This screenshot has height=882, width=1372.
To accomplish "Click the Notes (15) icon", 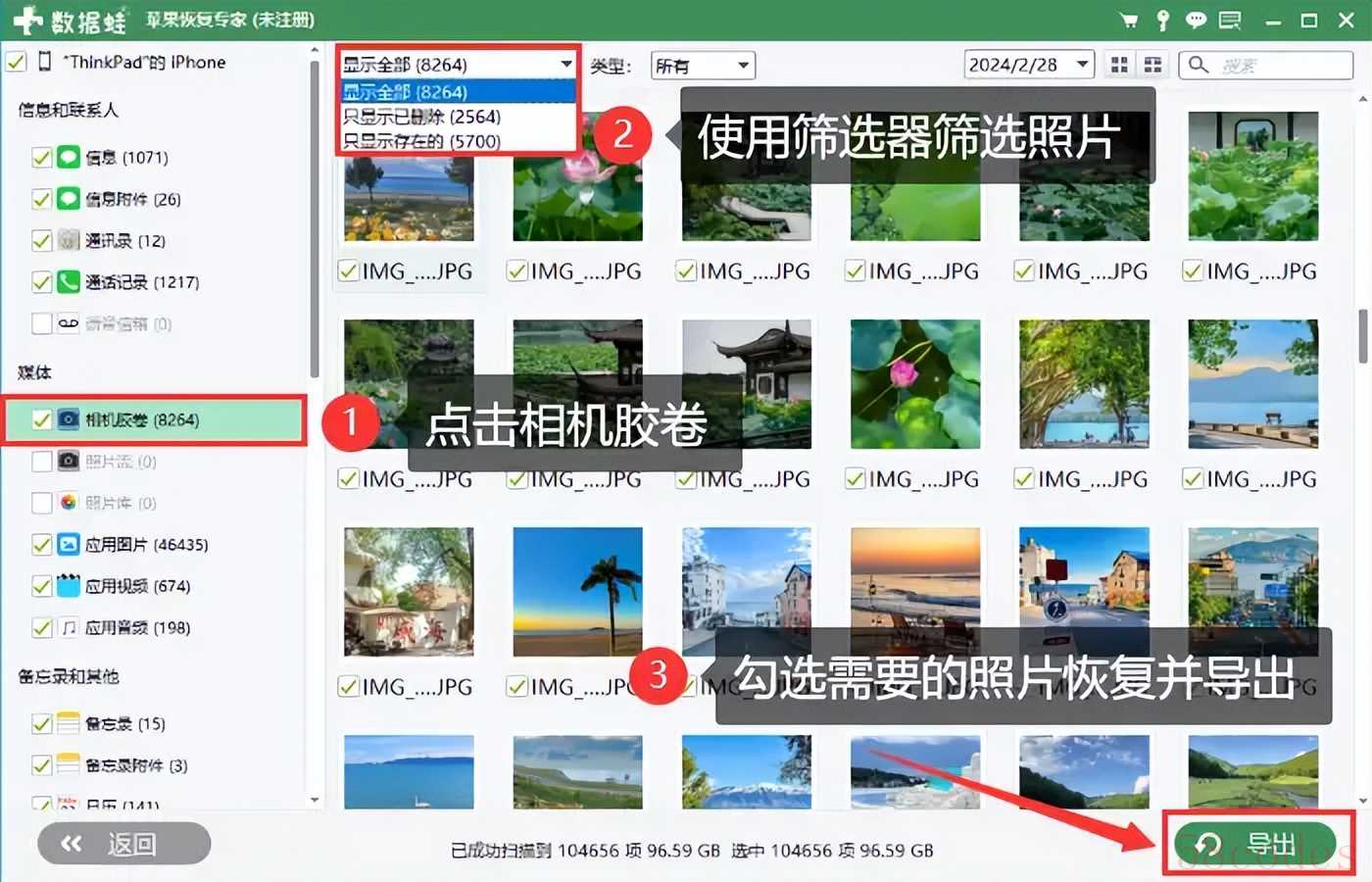I will (x=68, y=723).
